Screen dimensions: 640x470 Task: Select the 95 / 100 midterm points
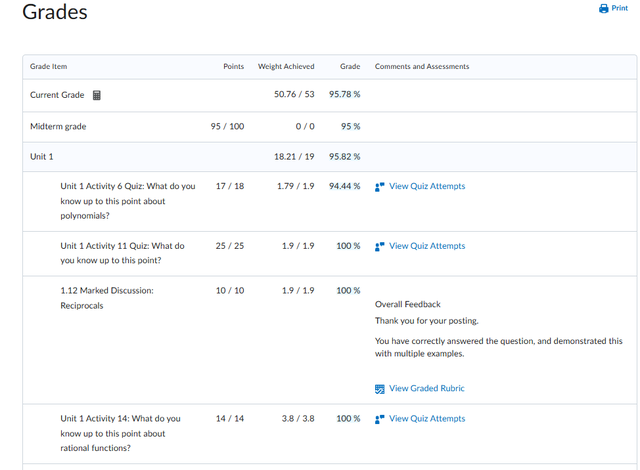point(227,126)
